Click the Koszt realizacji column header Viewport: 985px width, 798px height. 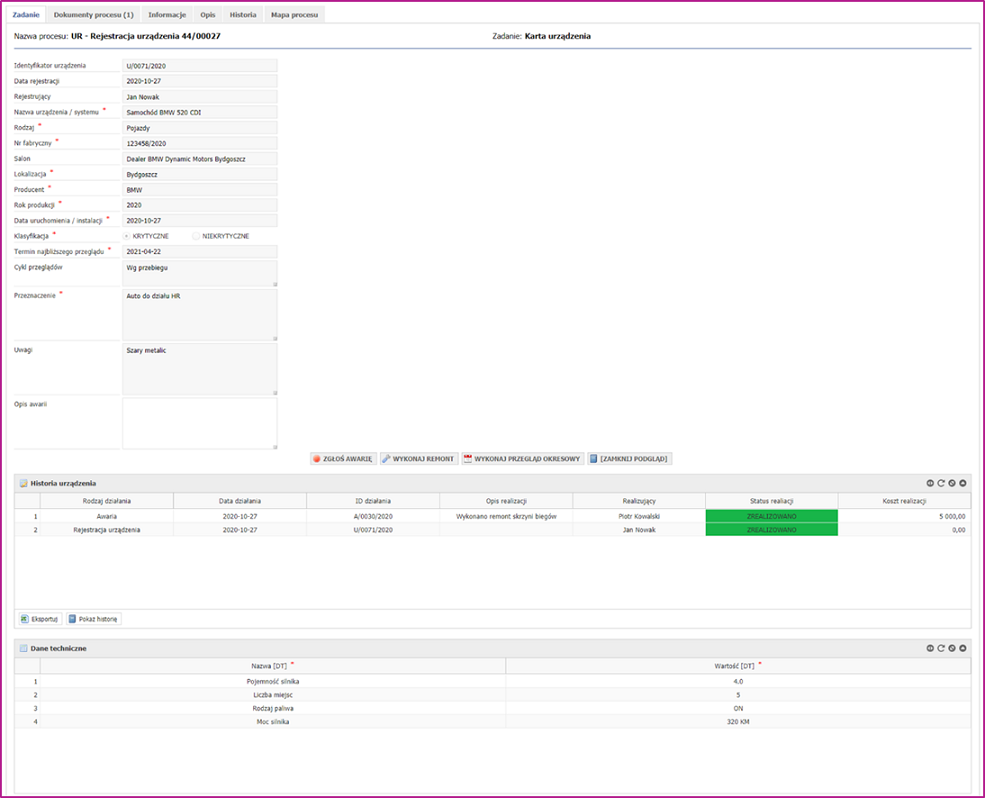tap(904, 501)
